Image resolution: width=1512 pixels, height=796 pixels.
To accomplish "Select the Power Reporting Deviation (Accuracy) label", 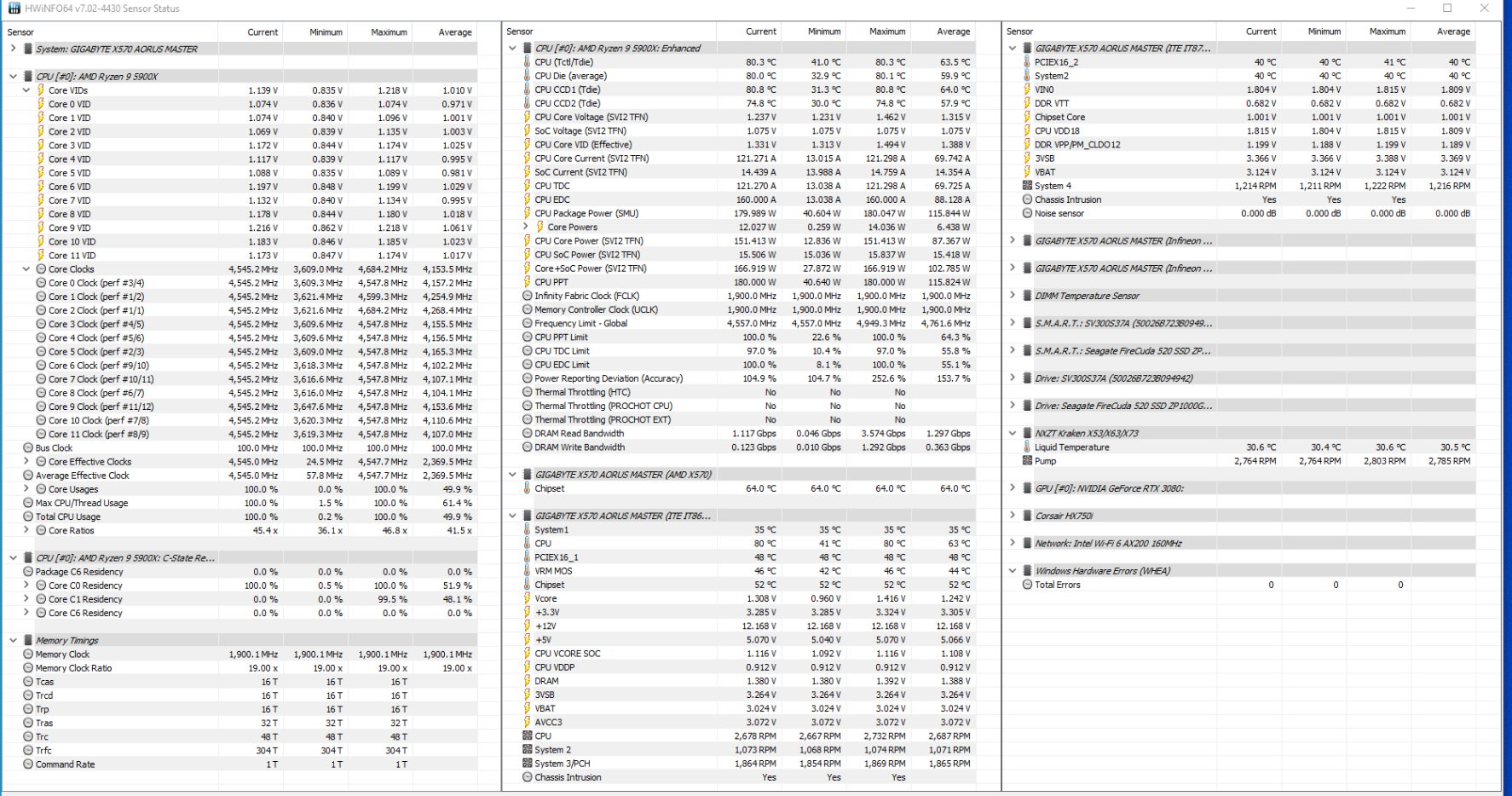I will (609, 378).
